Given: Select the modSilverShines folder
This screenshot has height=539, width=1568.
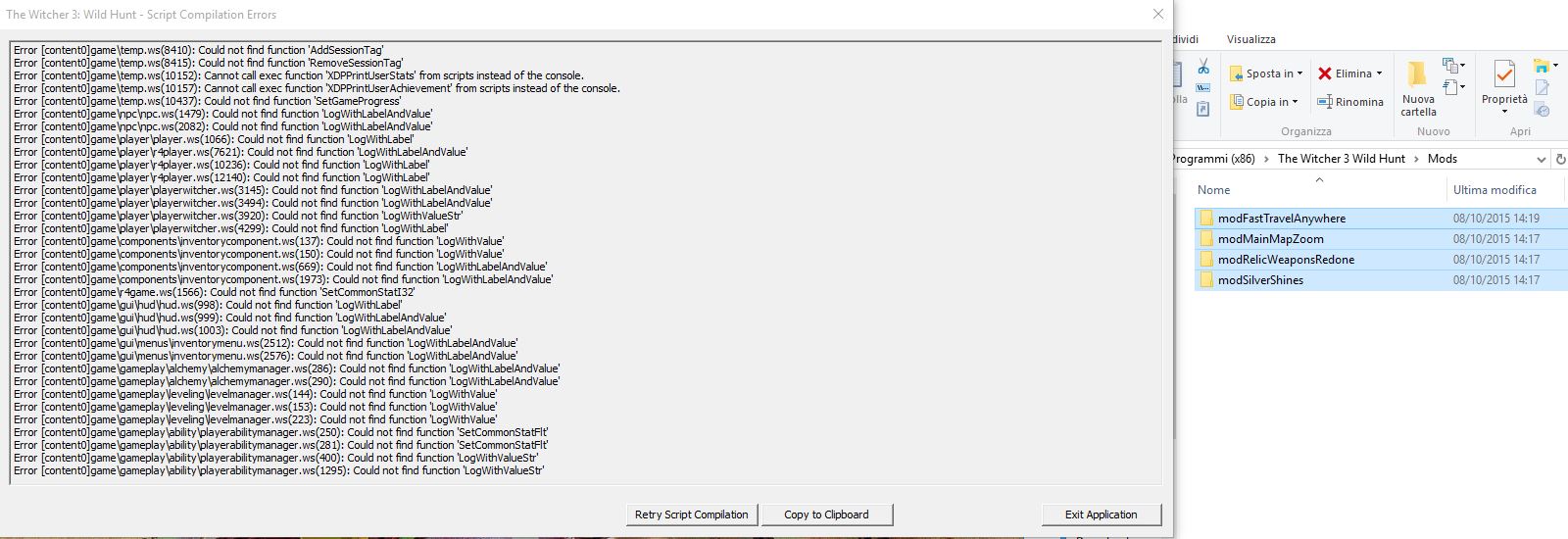Looking at the screenshot, I should 1260,280.
